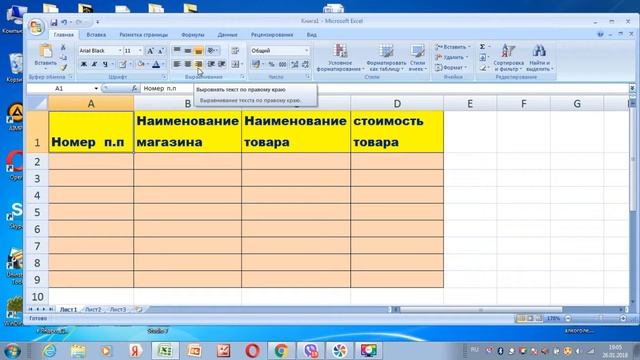Open the Общий number format dropdown
The image size is (640, 360).
[x=307, y=51]
